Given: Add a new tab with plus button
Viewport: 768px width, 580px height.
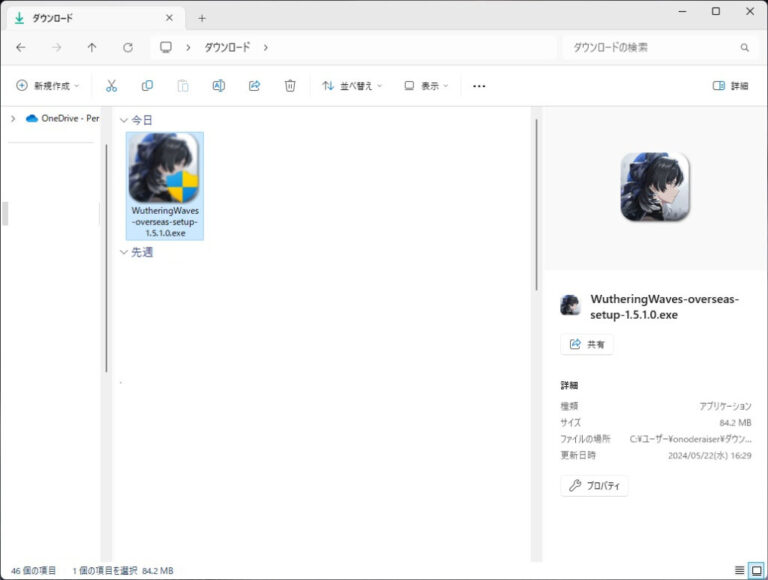Looking at the screenshot, I should pos(202,18).
